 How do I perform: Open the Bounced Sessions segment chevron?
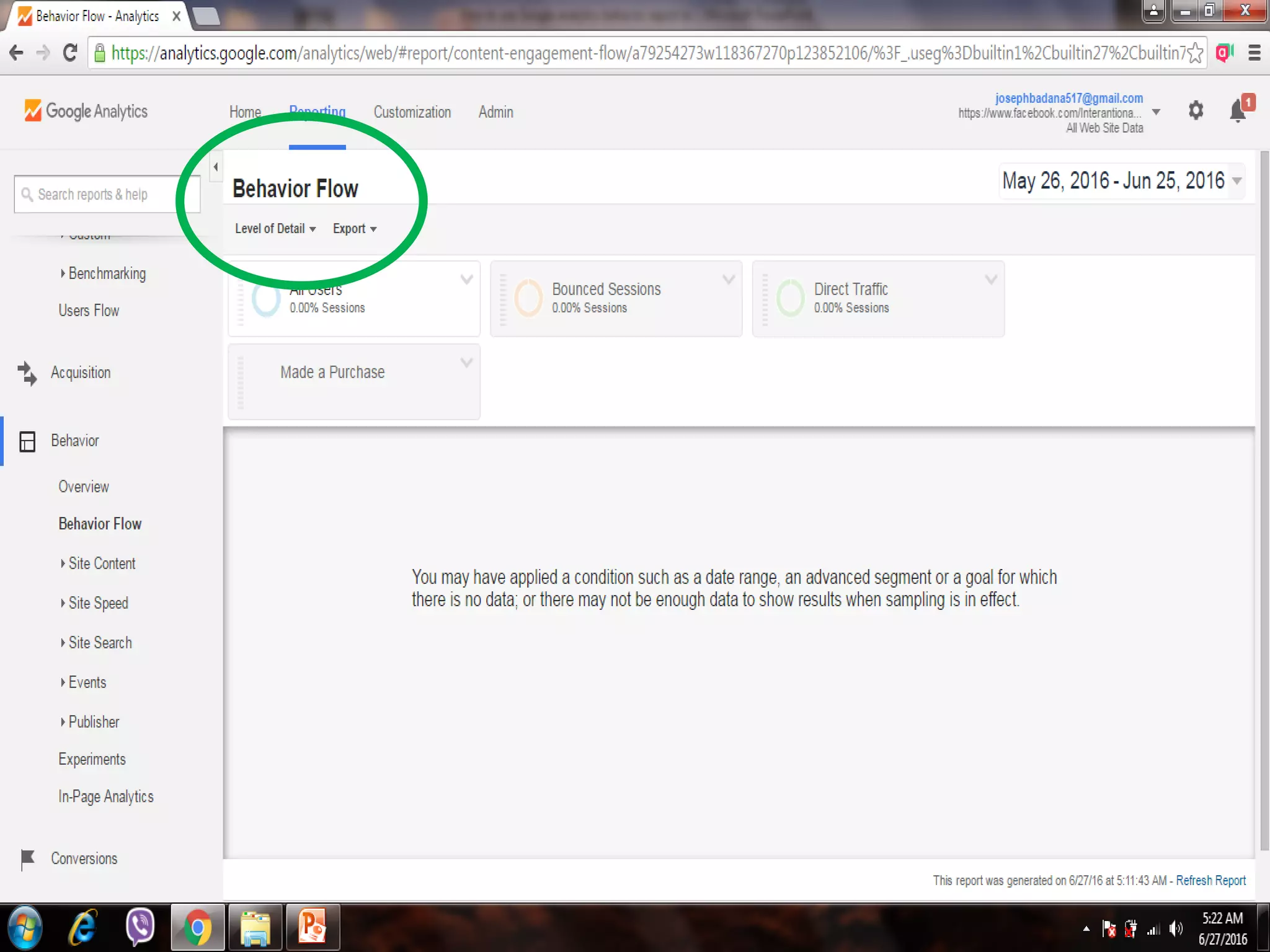tap(729, 280)
